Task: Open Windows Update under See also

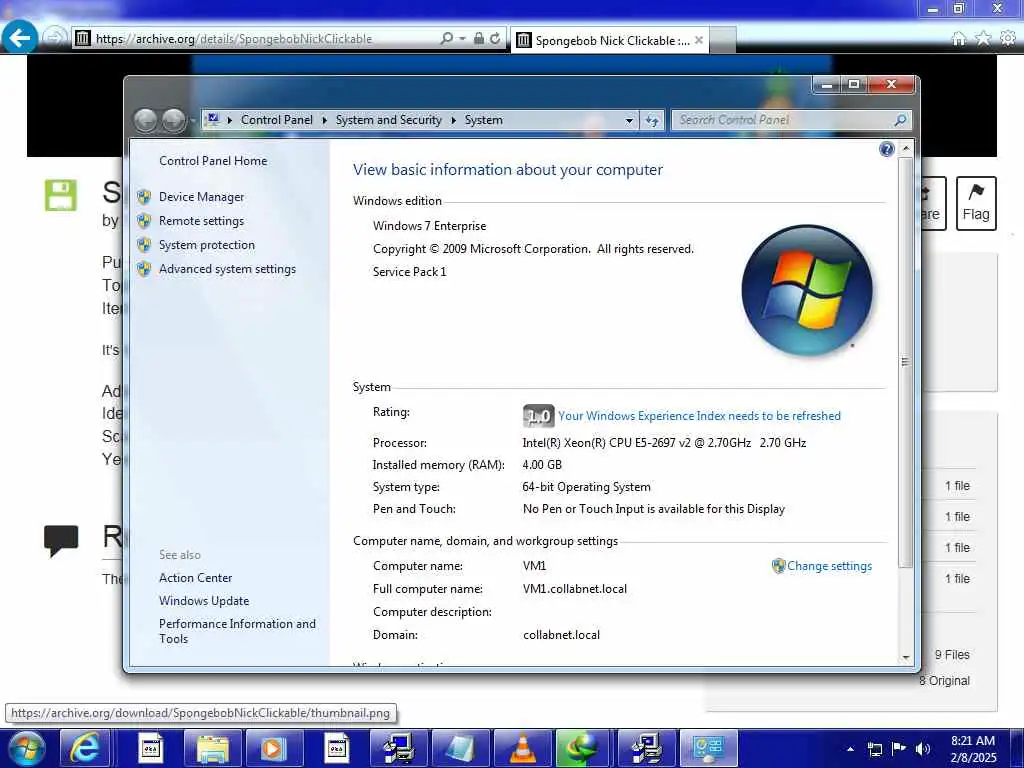Action: (204, 601)
